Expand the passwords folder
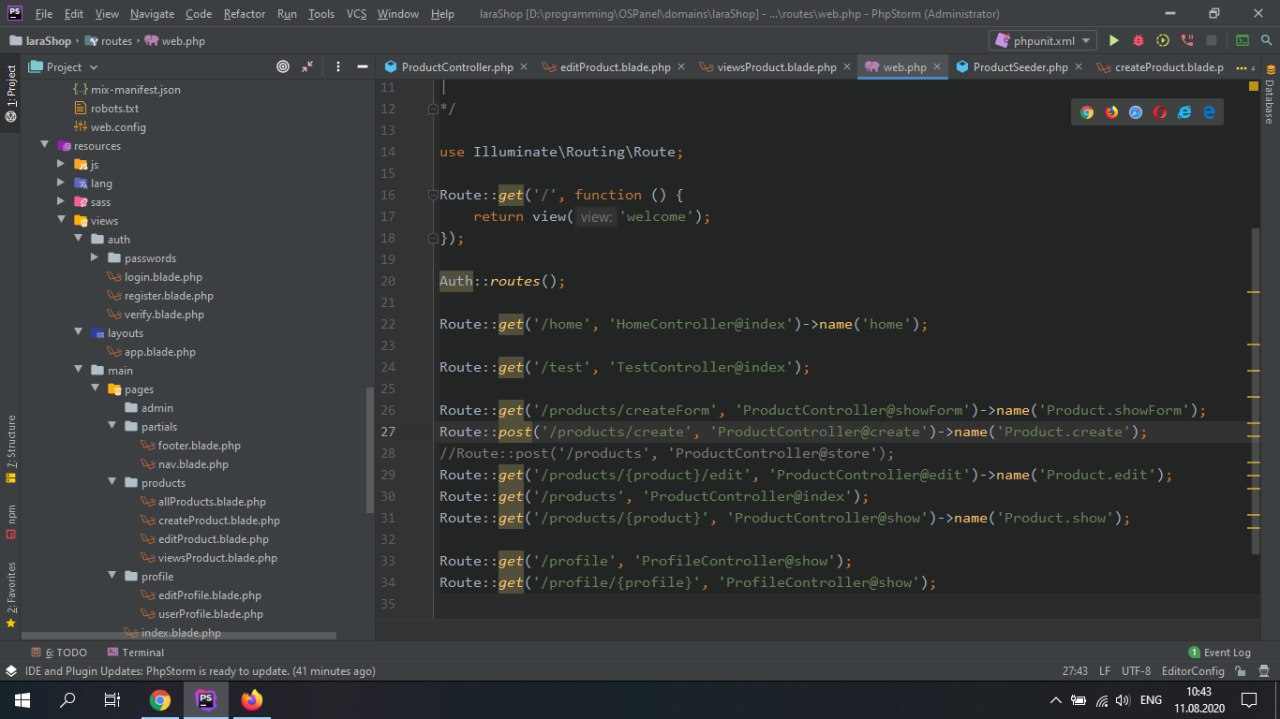1280x719 pixels. 94,258
